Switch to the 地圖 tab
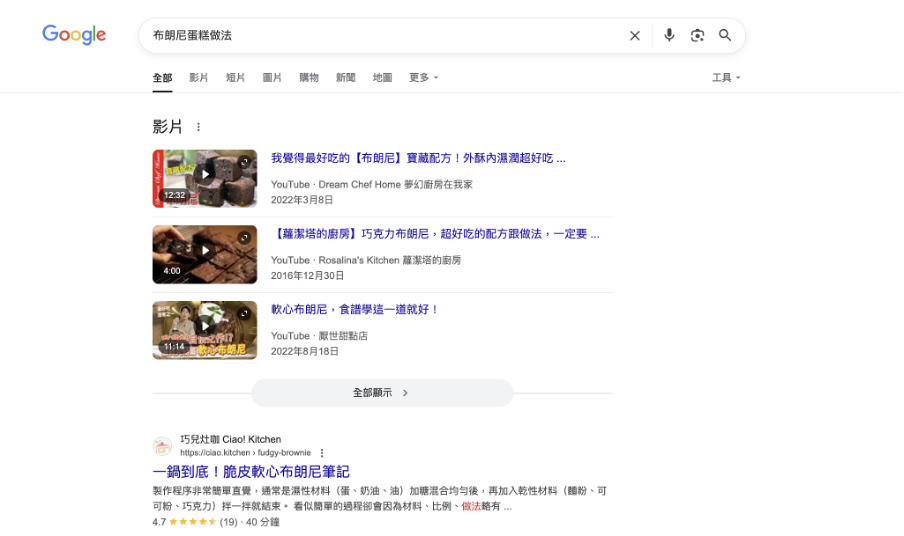 382,78
